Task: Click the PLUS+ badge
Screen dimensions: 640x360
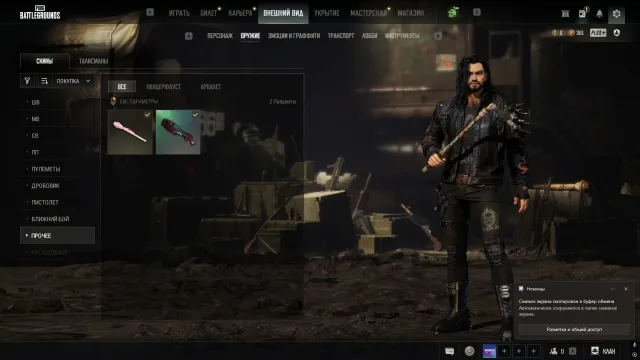Action: pos(598,33)
